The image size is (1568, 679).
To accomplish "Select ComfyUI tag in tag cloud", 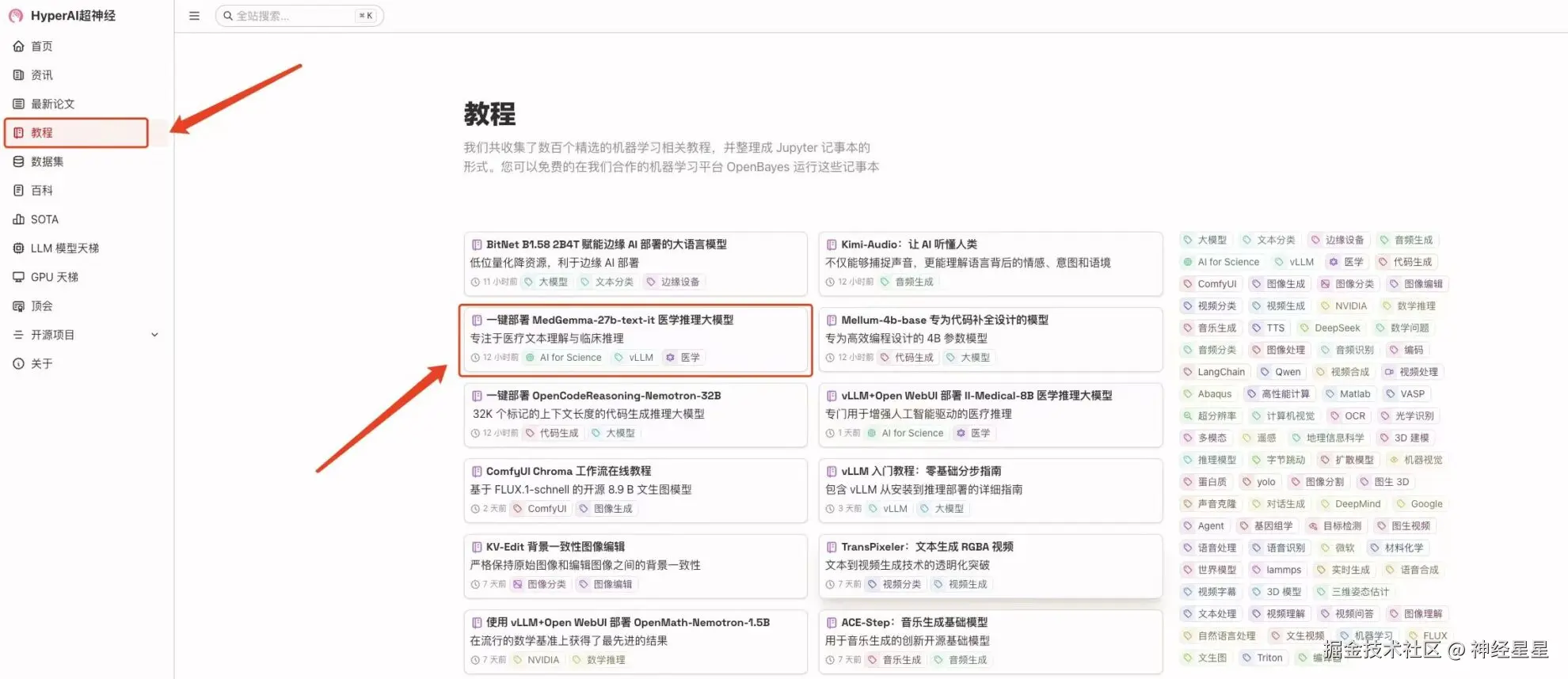I will 1210,284.
